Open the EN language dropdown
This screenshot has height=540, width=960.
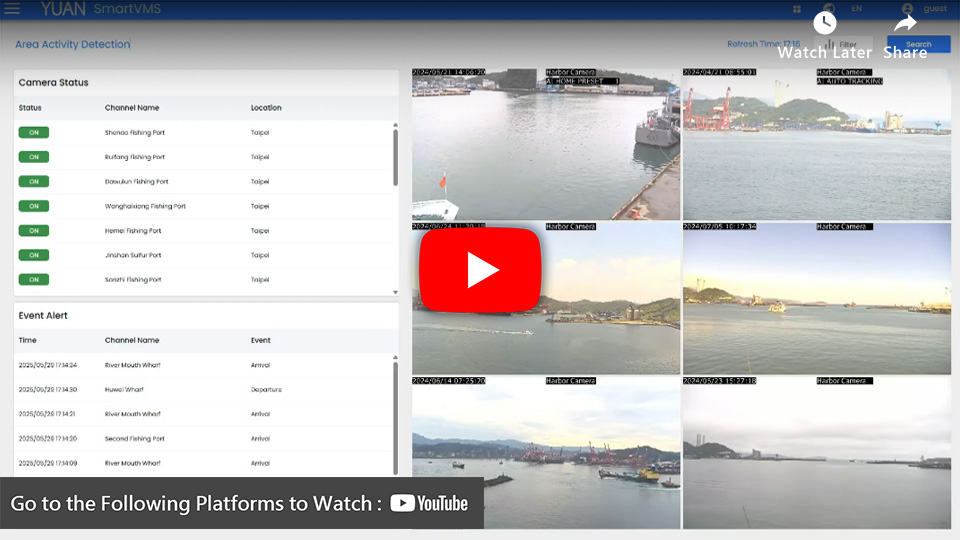857,9
